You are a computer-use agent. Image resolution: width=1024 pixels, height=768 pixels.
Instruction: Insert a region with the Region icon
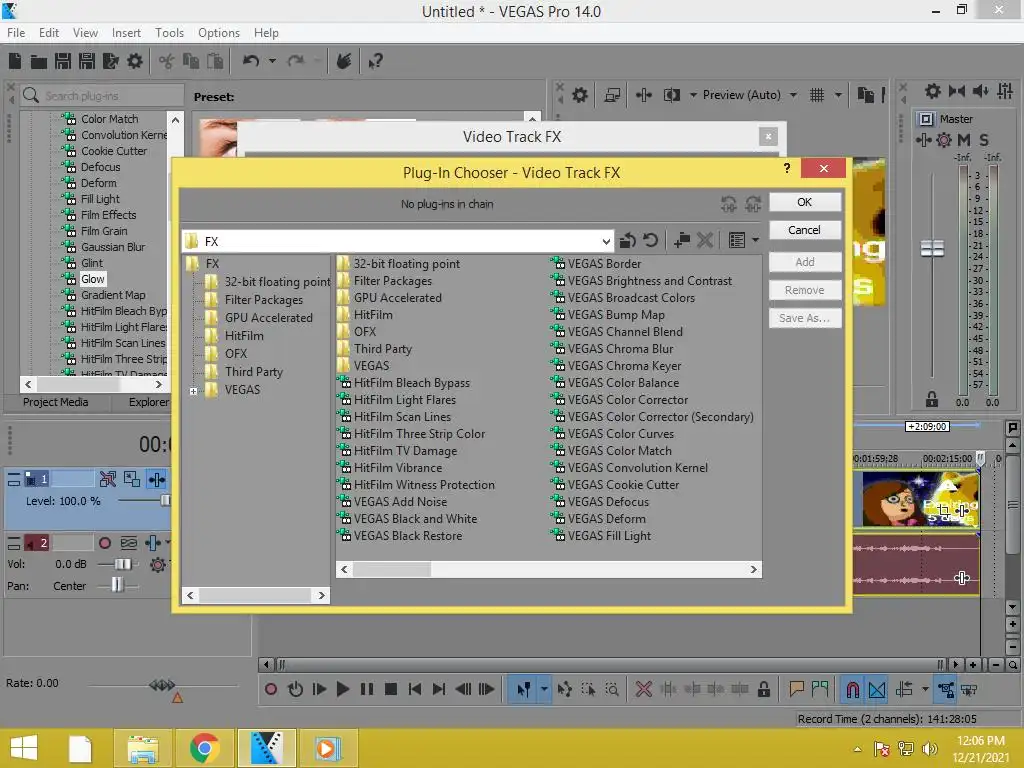click(820, 689)
